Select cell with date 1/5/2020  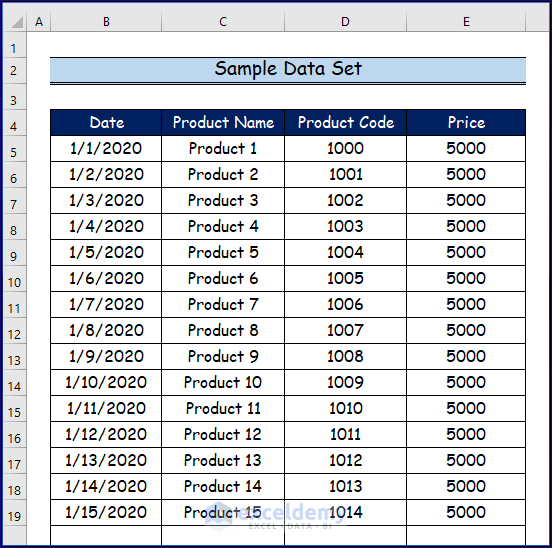point(106,253)
